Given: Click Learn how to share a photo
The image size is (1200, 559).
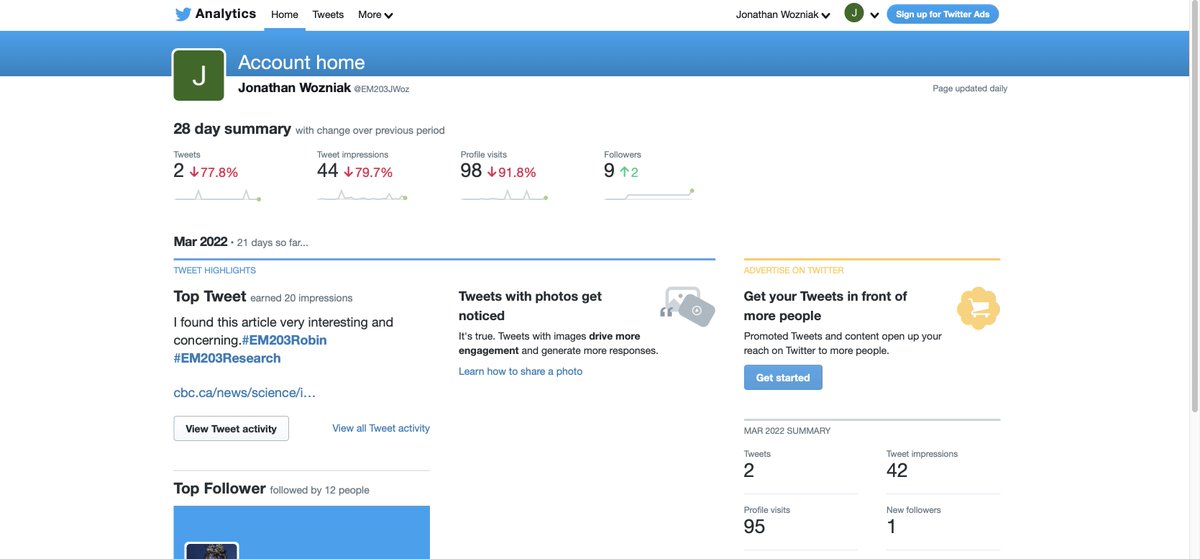Looking at the screenshot, I should point(520,371).
